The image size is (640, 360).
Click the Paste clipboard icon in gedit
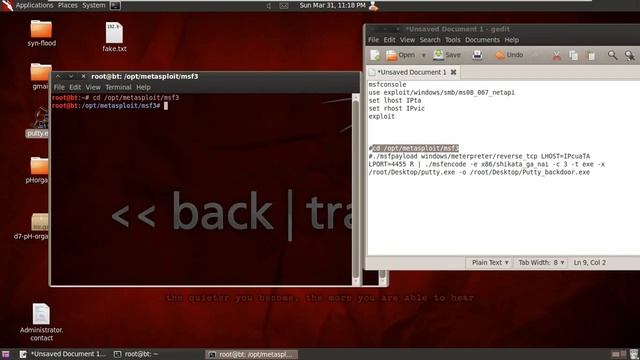(x=591, y=56)
